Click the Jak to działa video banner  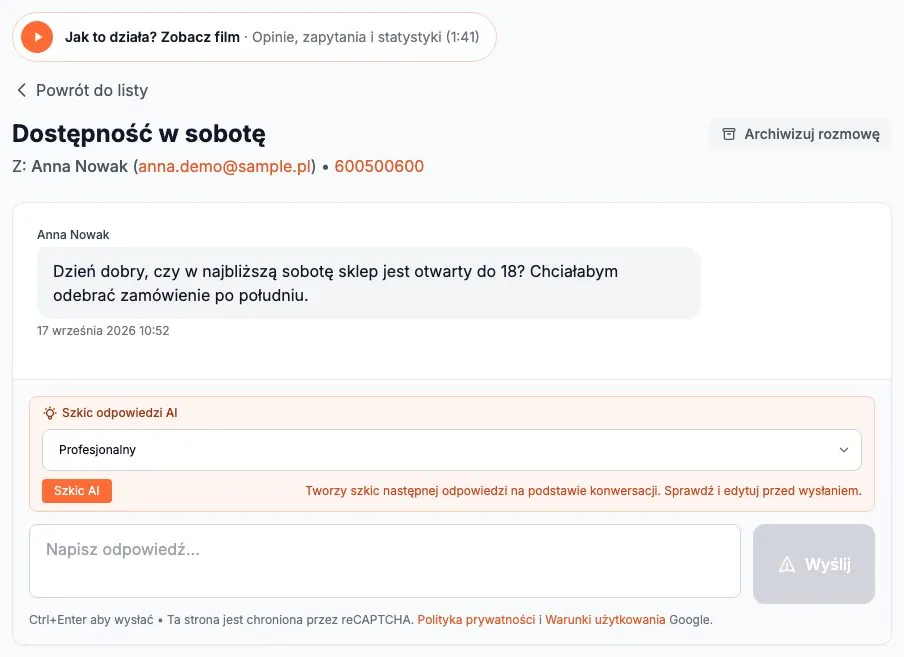click(254, 37)
